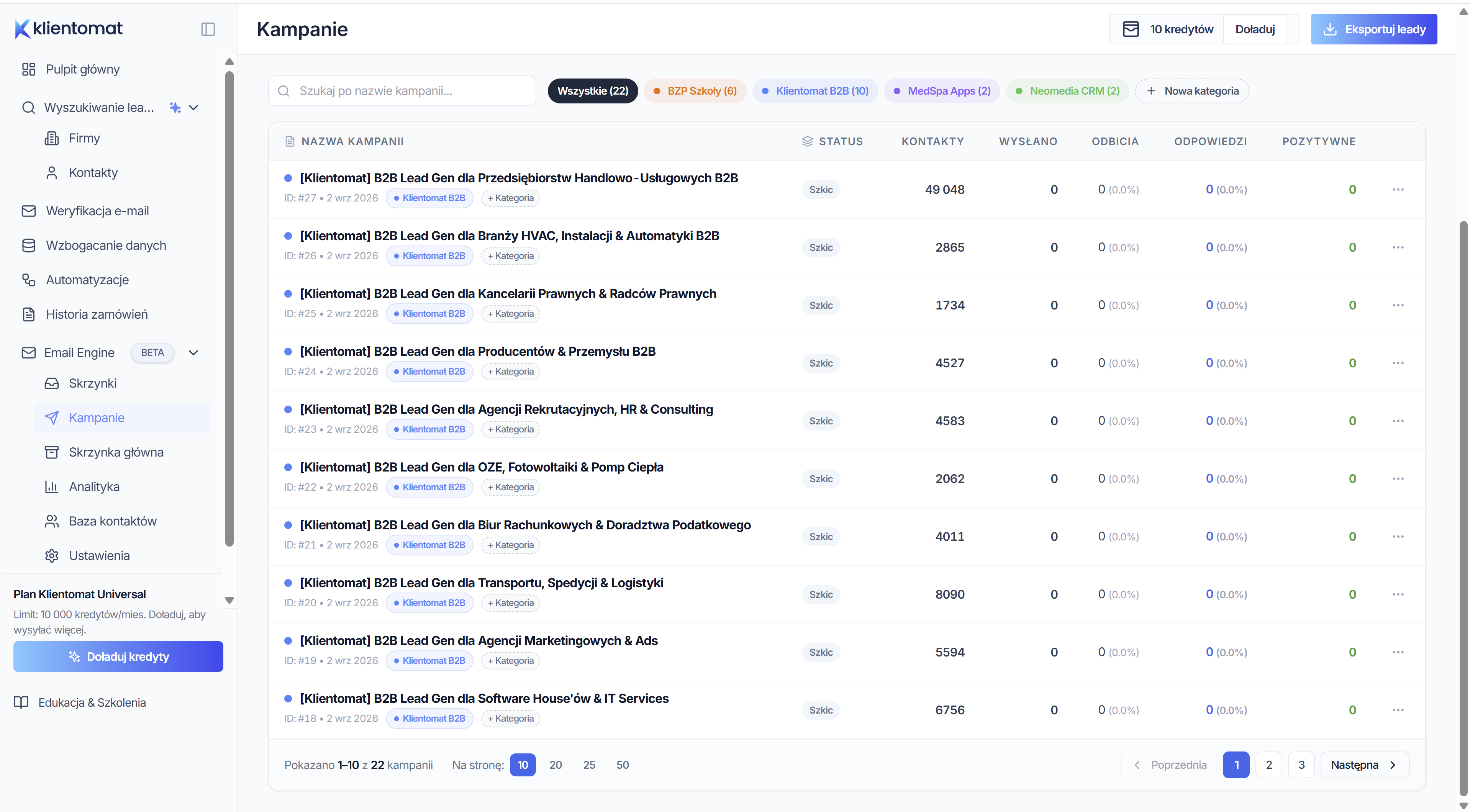This screenshot has width=1470, height=812.
Task: Open more options for Agencji Rekrutacyjnych campaign
Action: (x=1398, y=421)
